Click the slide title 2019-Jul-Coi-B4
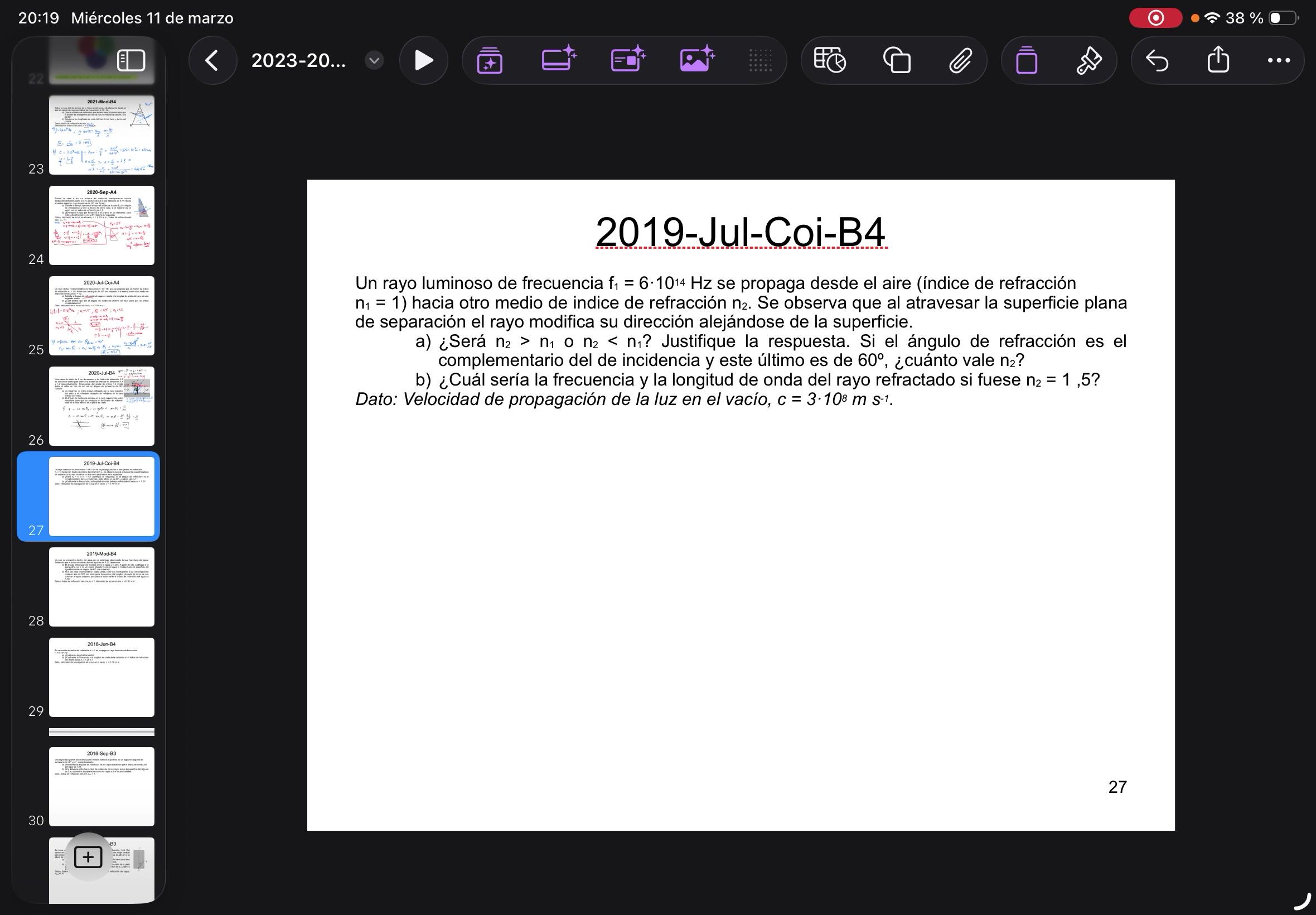 coord(740,232)
